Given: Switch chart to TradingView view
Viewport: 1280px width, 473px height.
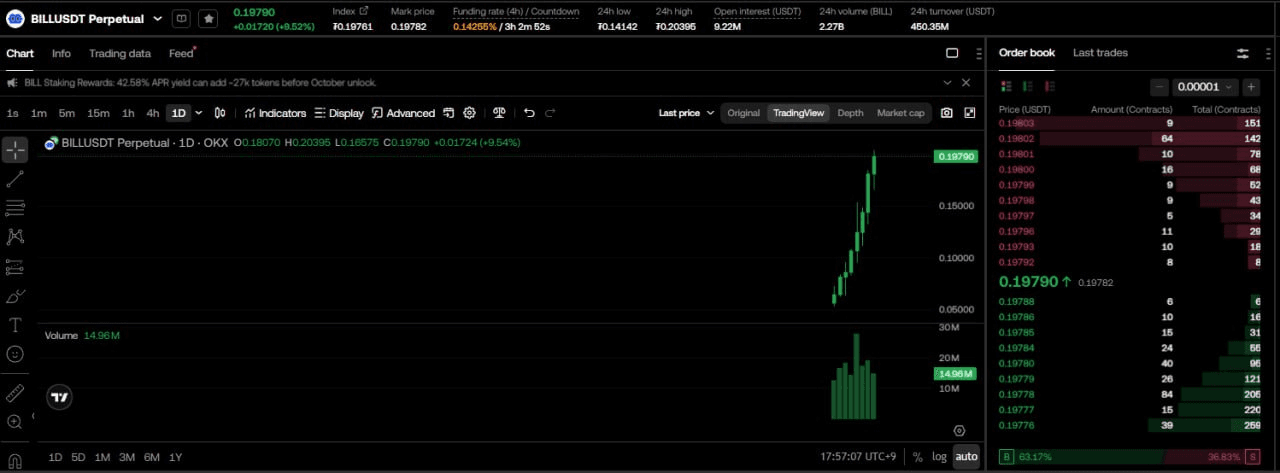Looking at the screenshot, I should click(799, 113).
